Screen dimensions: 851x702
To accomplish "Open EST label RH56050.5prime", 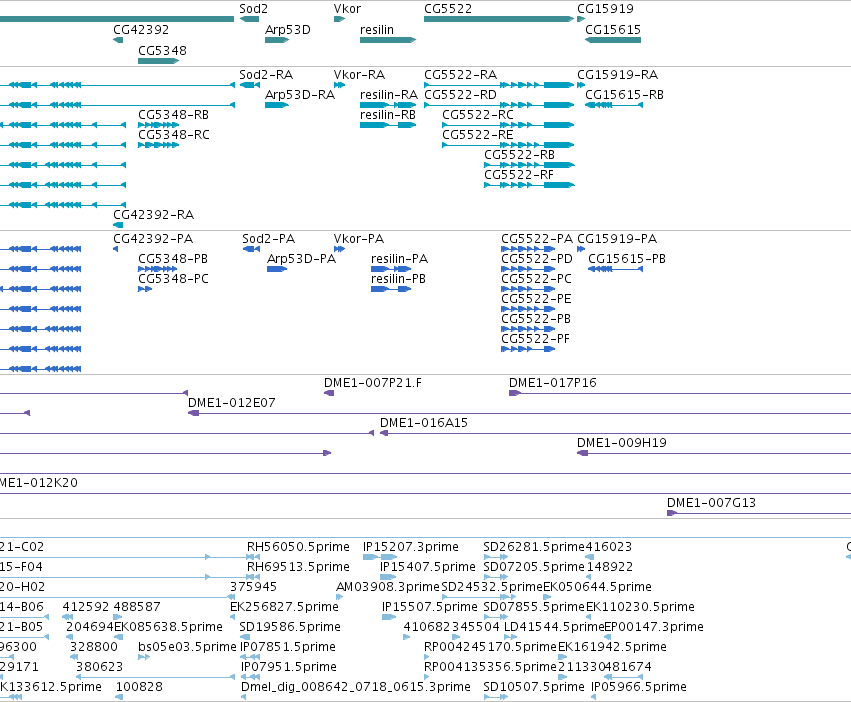I will coord(299,547).
